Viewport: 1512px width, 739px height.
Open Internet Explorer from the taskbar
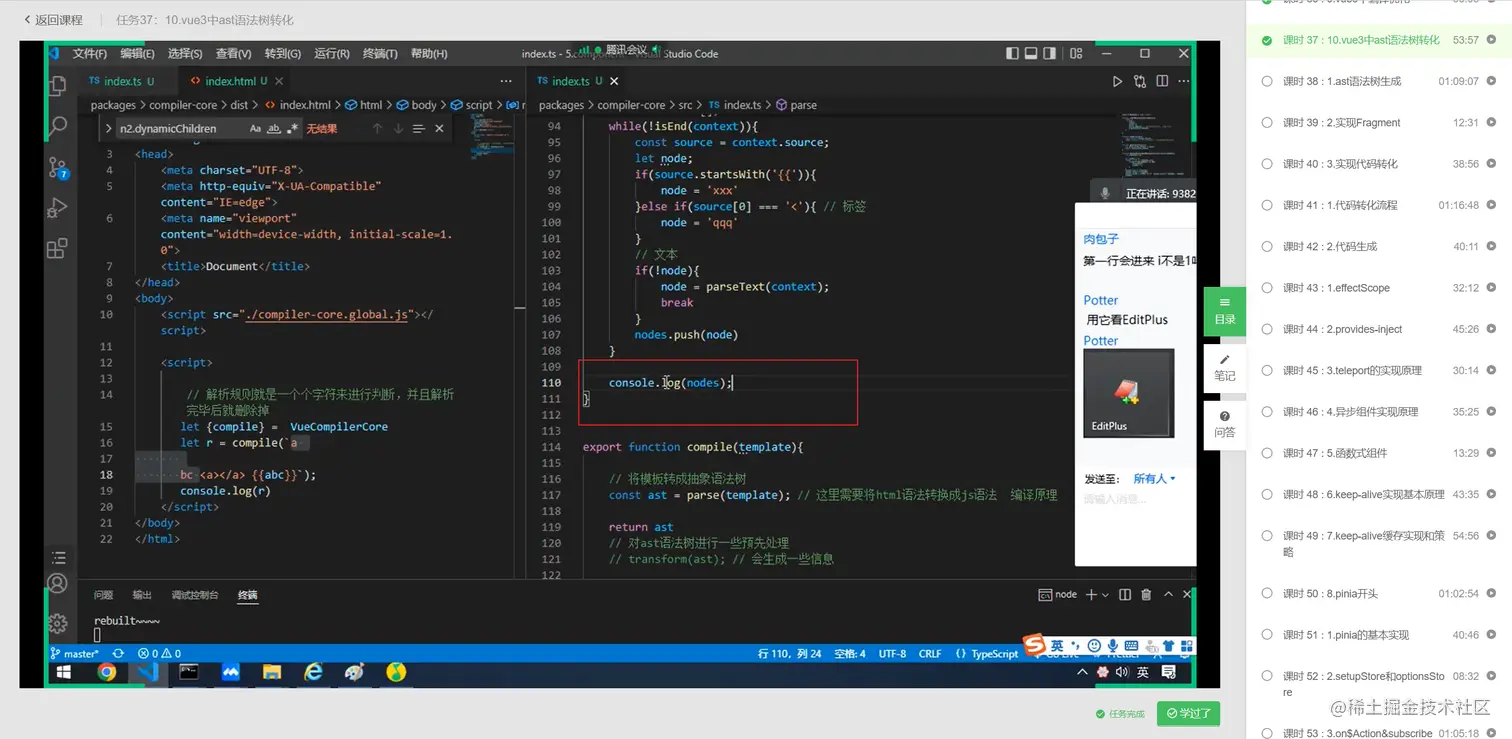tap(313, 673)
